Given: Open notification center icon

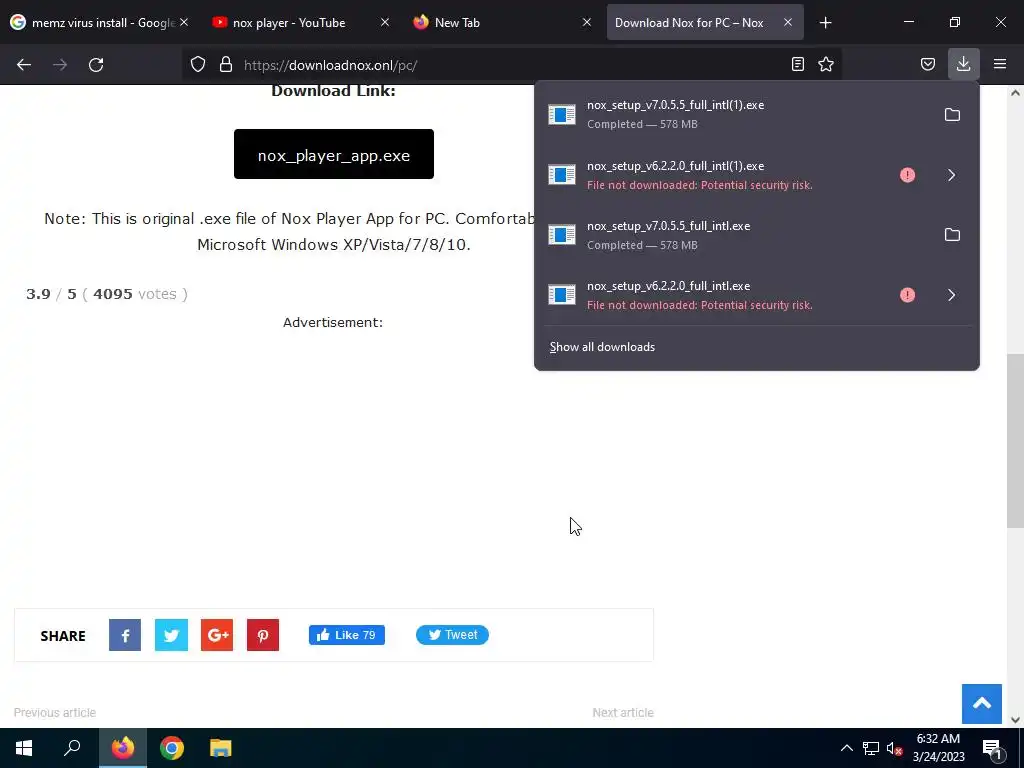Looking at the screenshot, I should [x=993, y=748].
